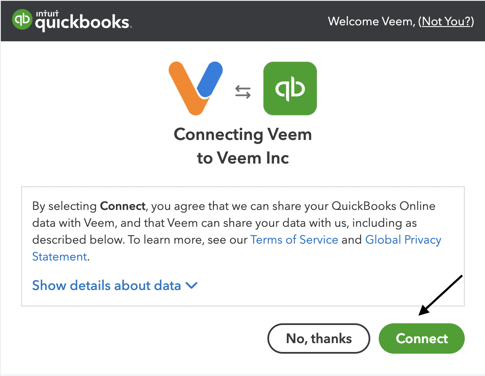Click the small intuit text above quickbooks

[x=47, y=14]
